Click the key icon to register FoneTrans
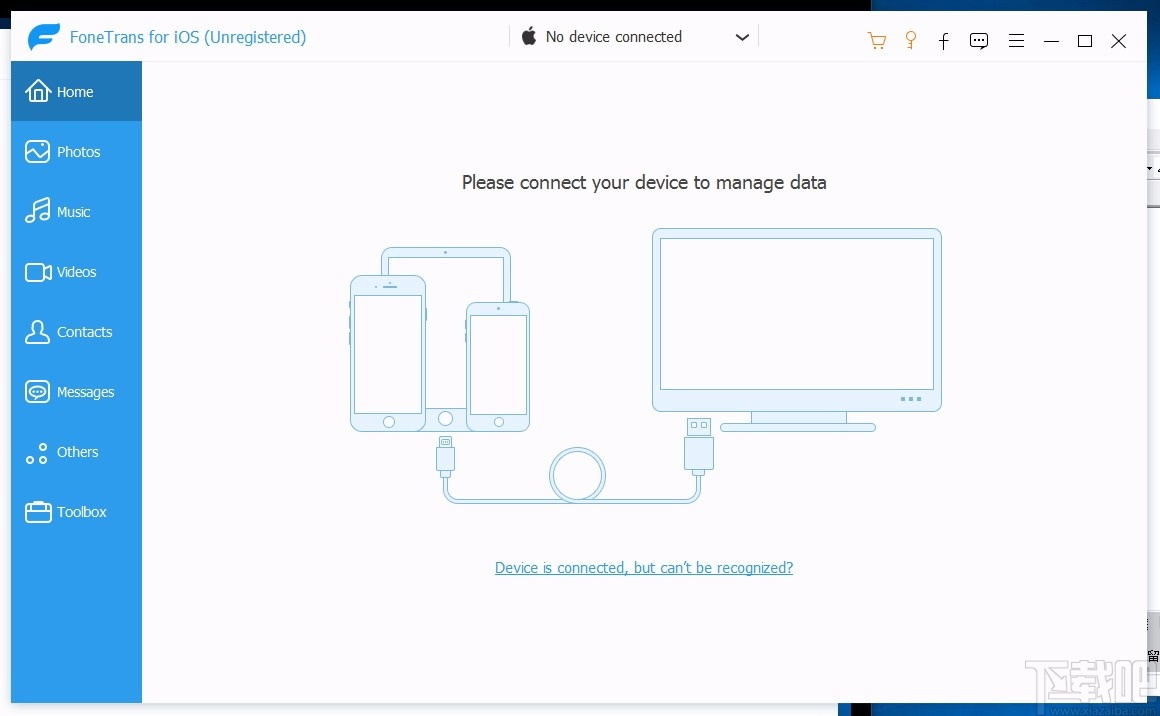This screenshot has height=716, width=1160. (x=910, y=40)
